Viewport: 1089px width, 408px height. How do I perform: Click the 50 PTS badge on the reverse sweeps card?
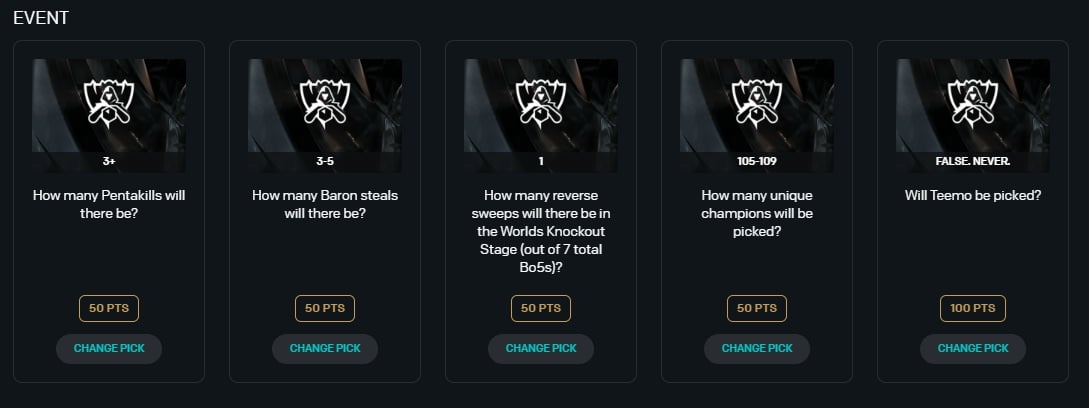click(x=541, y=308)
